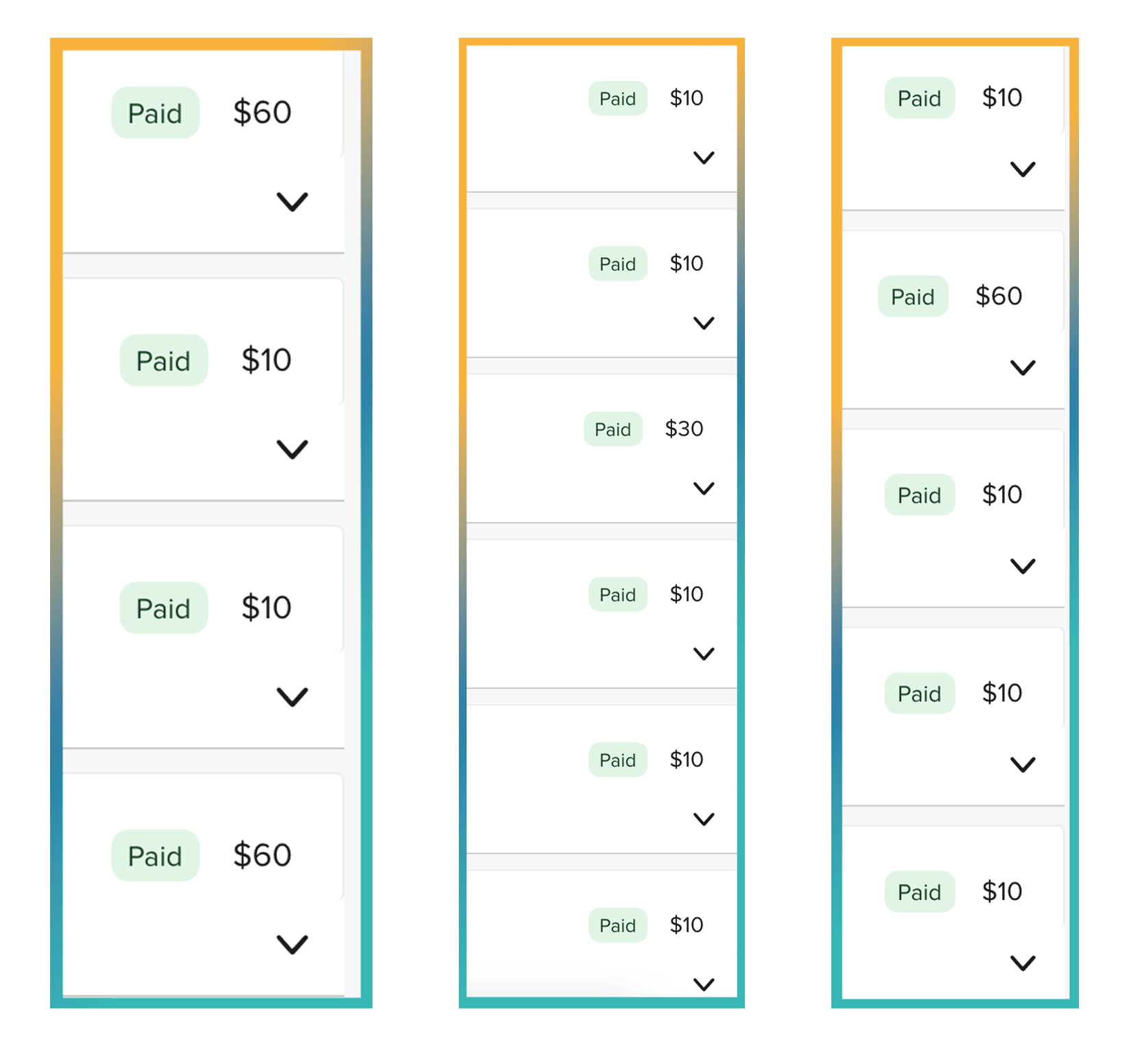The width and height of the screenshot is (1129, 1064).
Task: Expand the $60 payment in right column
Action: pyautogui.click(x=1022, y=366)
